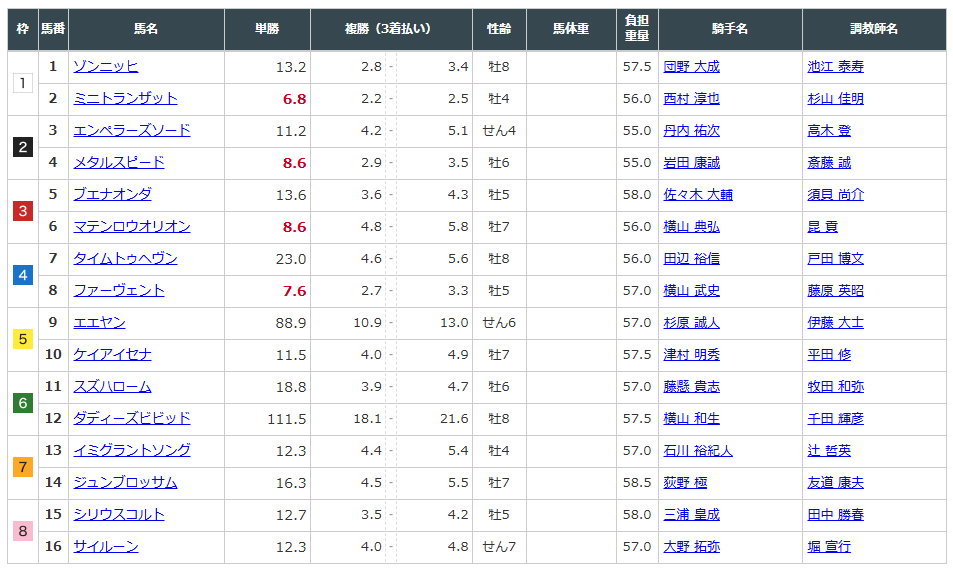Open jockey link 三浦 皇成
Screen dimensions: 953x570
pyautogui.click(x=691, y=515)
